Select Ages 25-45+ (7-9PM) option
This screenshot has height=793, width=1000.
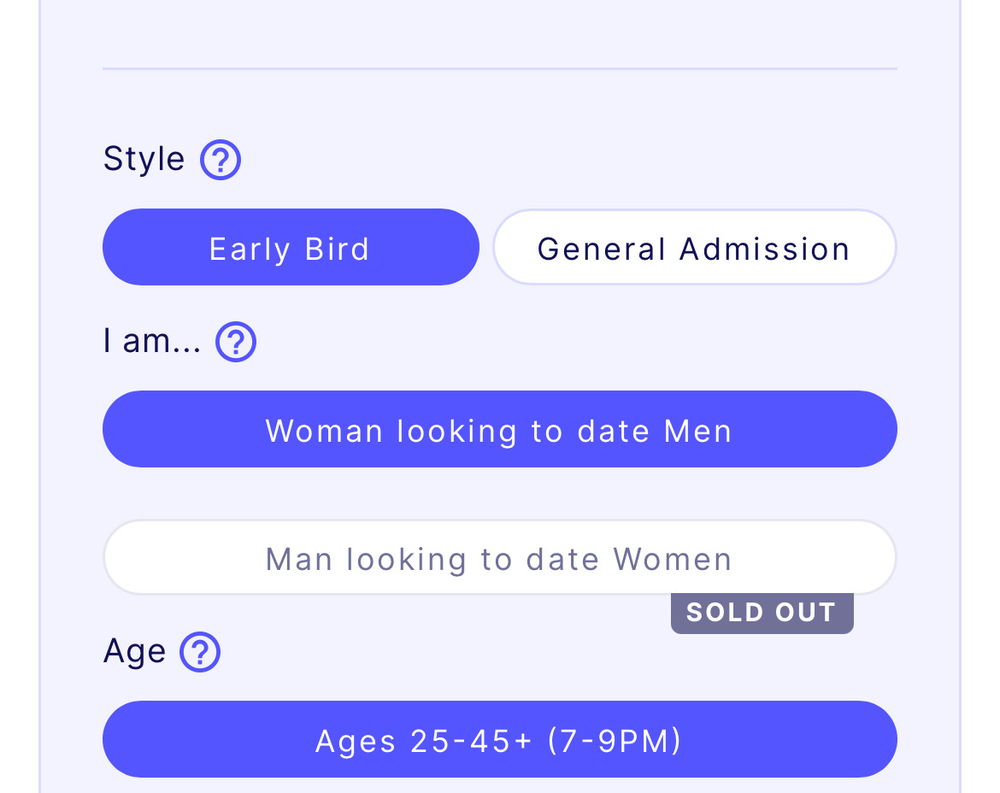point(500,739)
